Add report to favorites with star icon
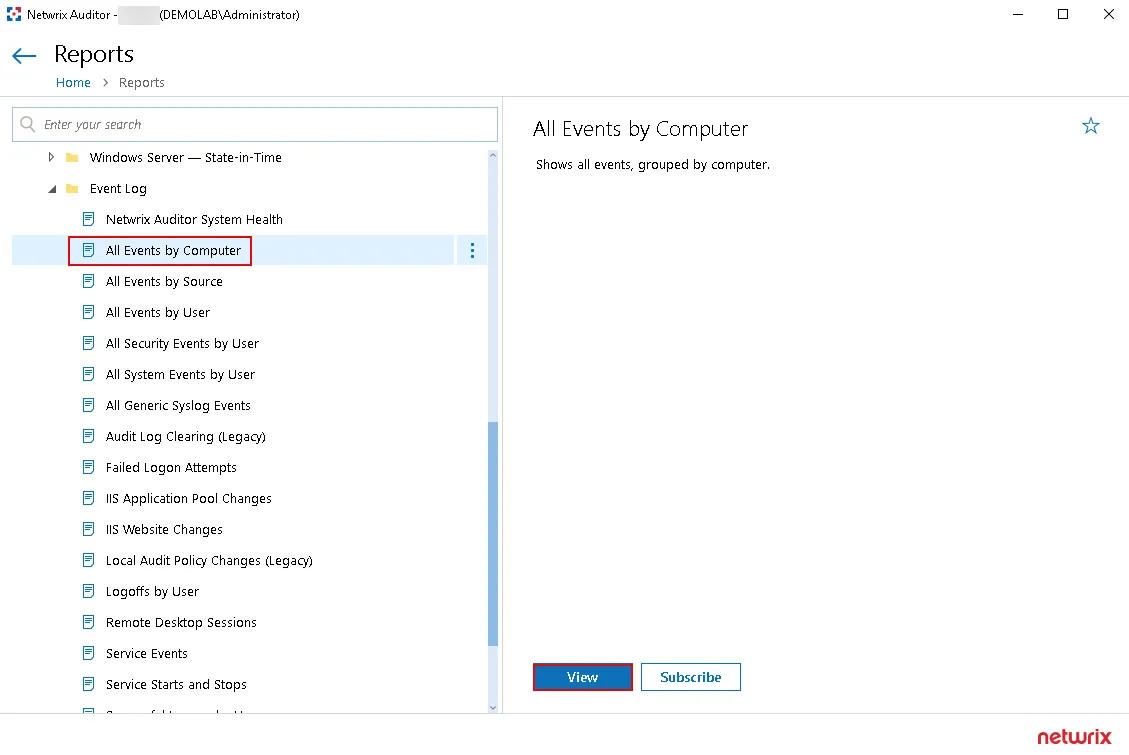 point(1090,126)
